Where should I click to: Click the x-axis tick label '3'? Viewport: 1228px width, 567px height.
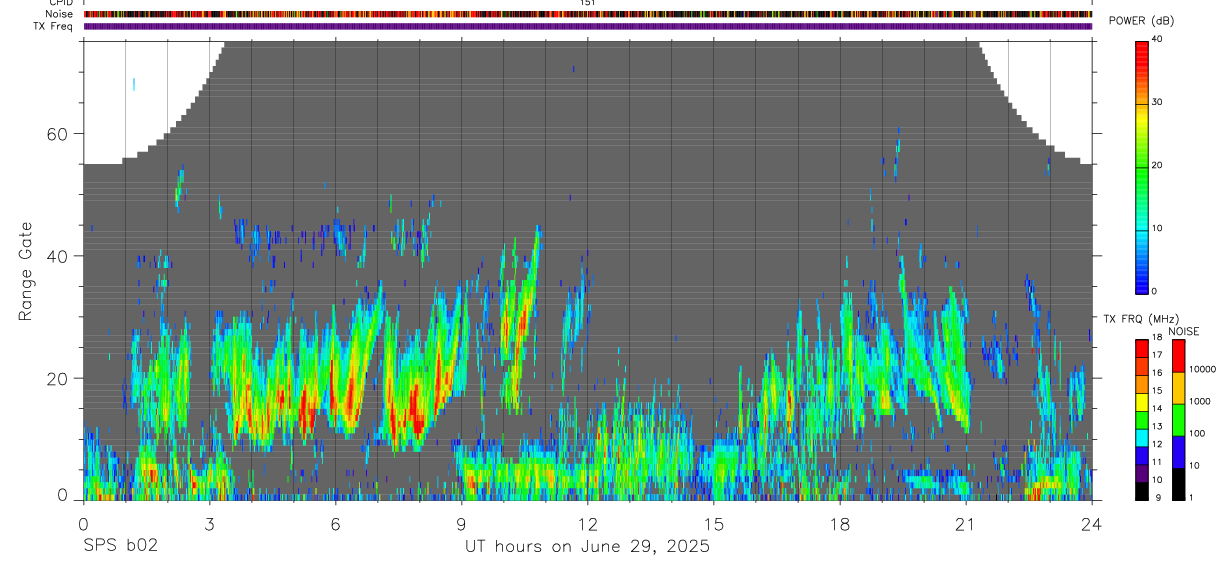click(209, 523)
